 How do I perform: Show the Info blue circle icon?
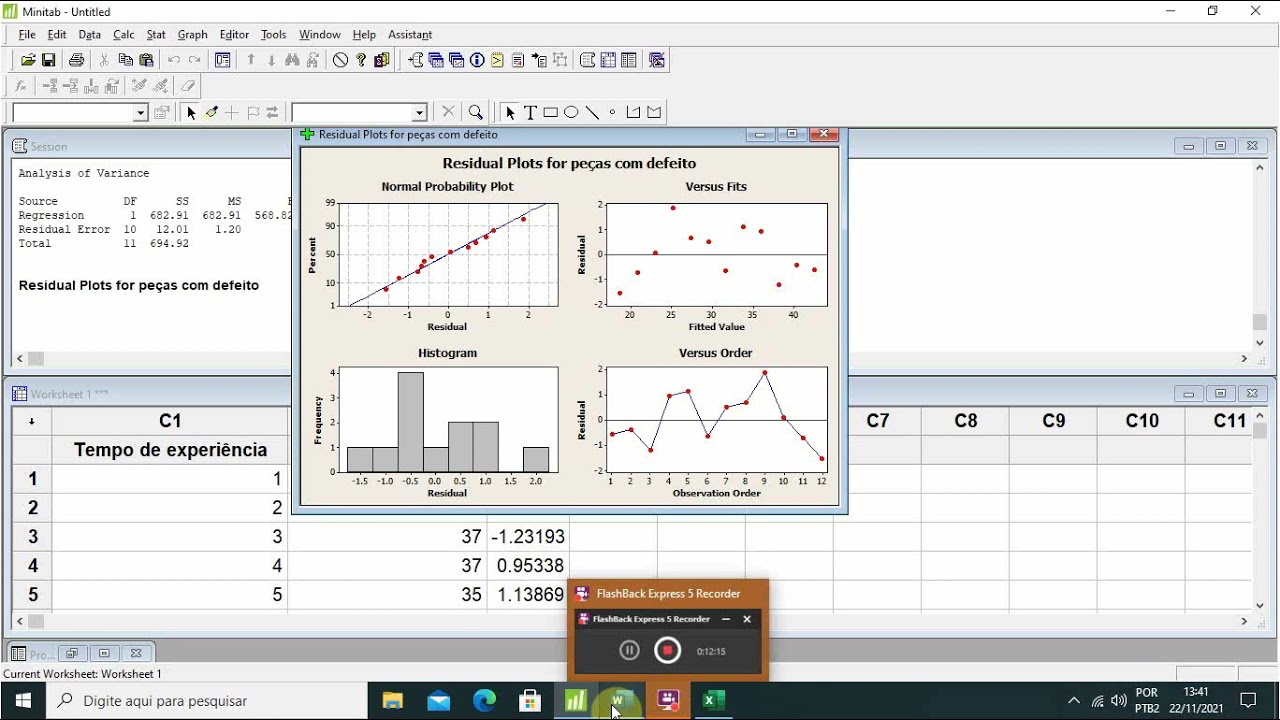click(x=477, y=60)
